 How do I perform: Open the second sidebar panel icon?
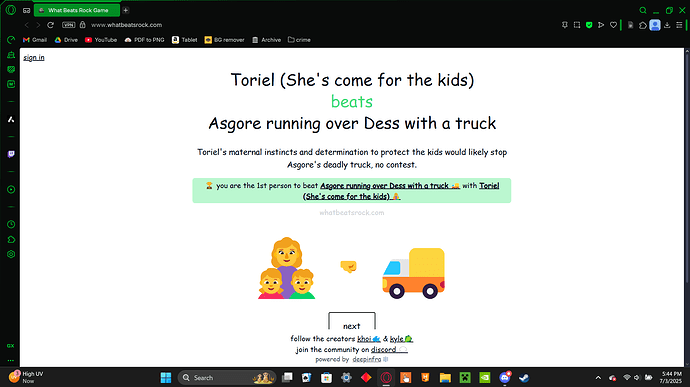pyautogui.click(x=11, y=55)
